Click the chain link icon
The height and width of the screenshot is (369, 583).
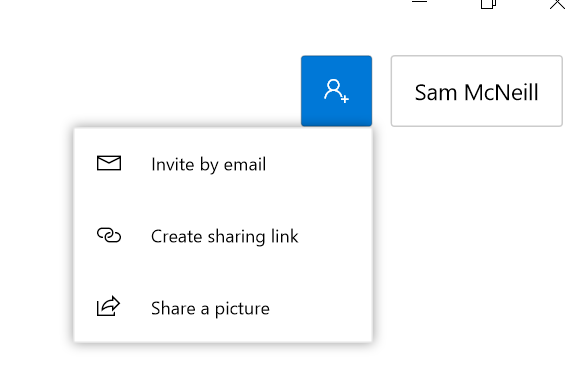109,235
